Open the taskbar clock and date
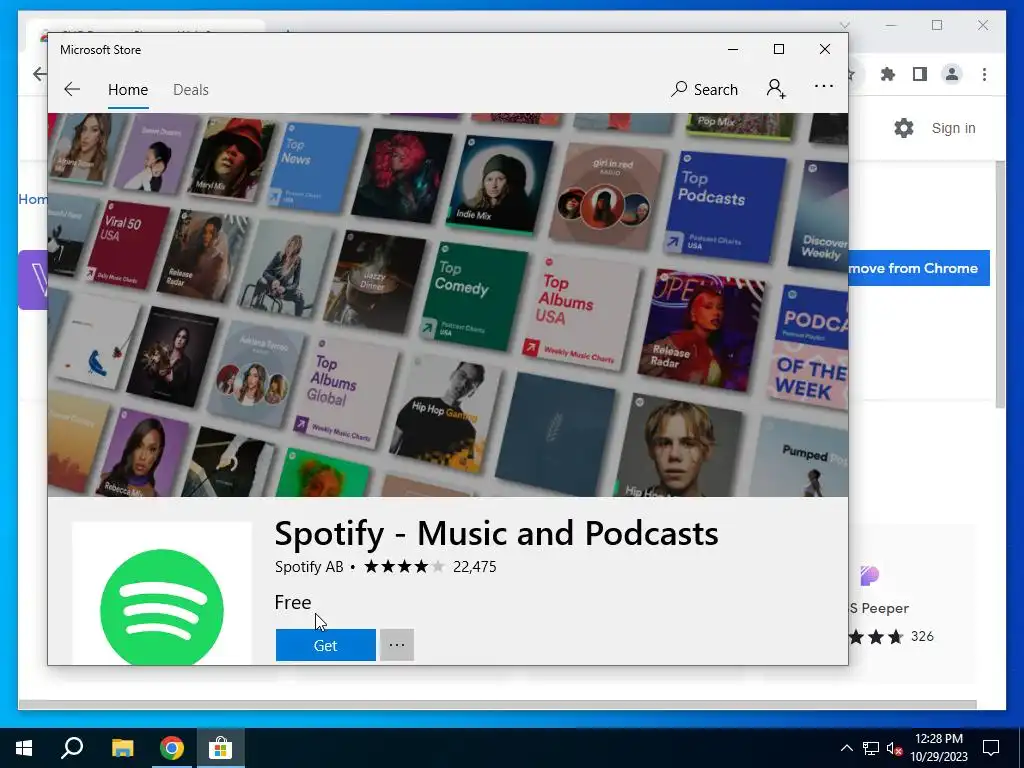The image size is (1024, 768). [939, 748]
